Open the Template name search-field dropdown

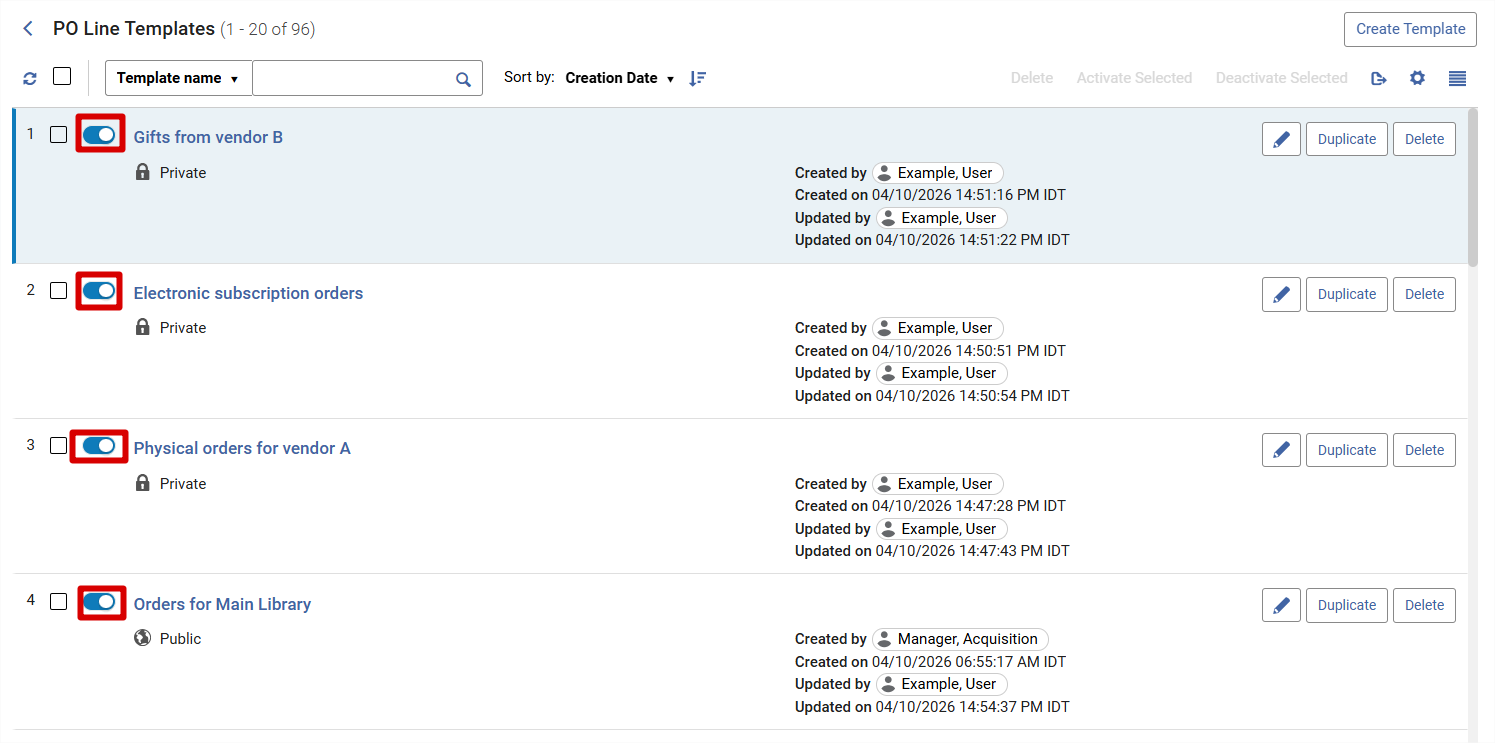178,78
